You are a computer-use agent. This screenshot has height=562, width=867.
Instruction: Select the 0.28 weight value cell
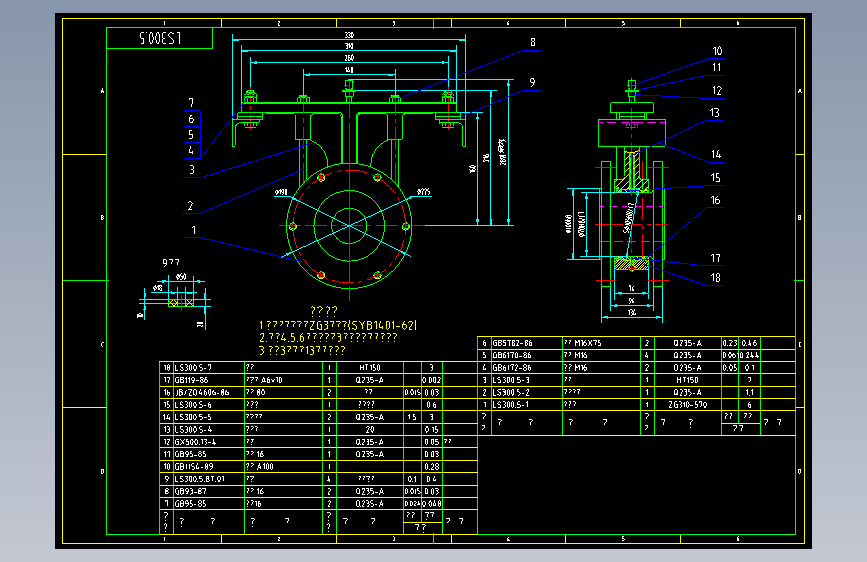click(432, 466)
